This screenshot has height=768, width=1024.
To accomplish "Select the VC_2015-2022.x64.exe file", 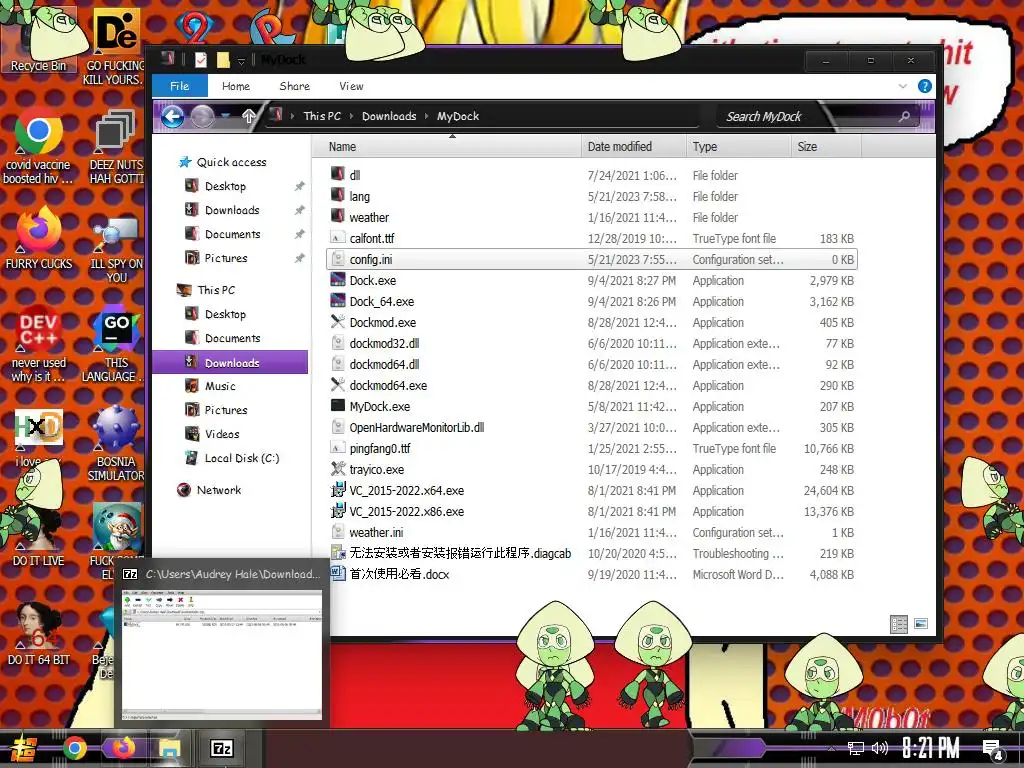I will click(x=592, y=490).
